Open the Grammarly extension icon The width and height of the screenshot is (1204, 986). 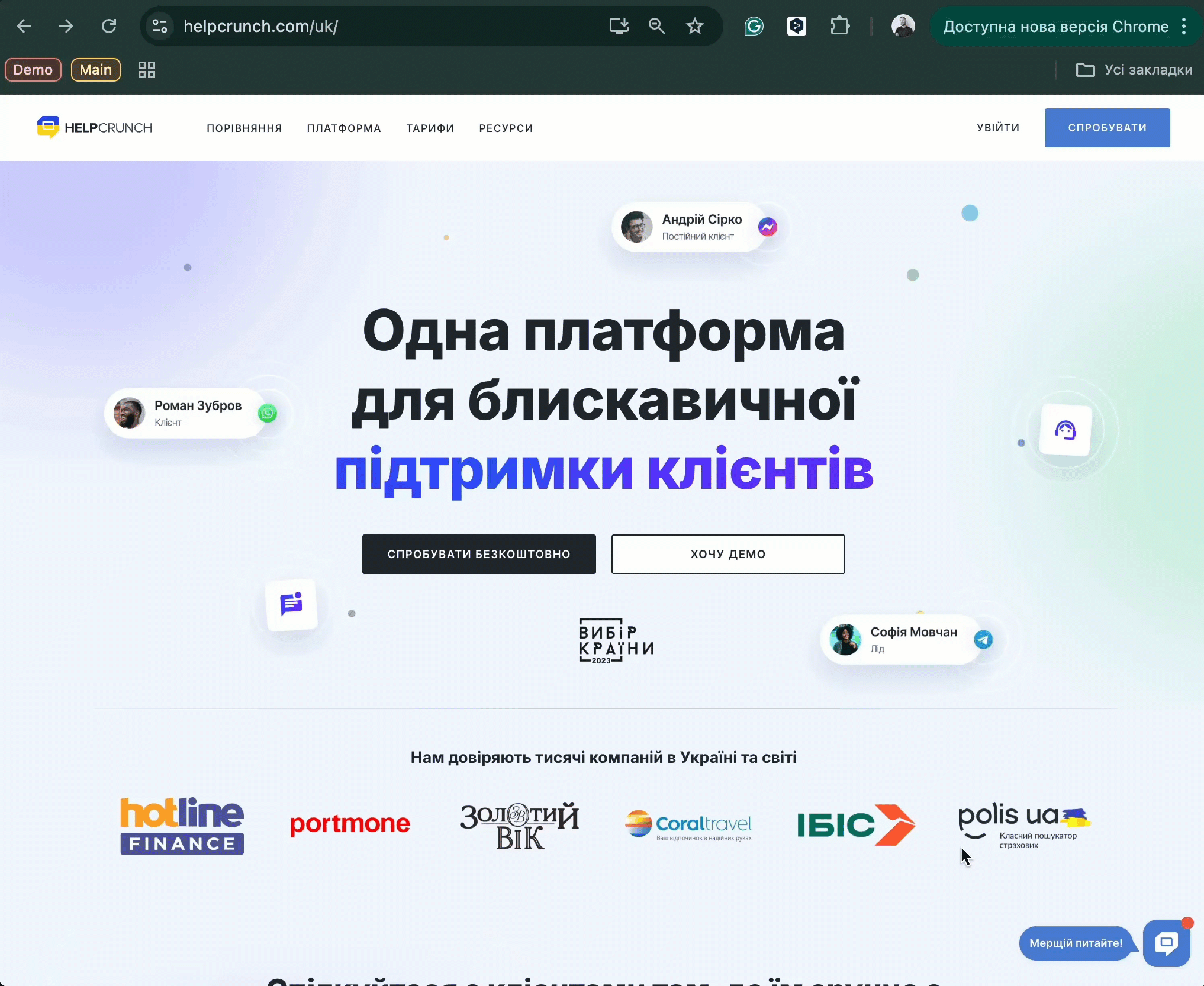(x=754, y=26)
